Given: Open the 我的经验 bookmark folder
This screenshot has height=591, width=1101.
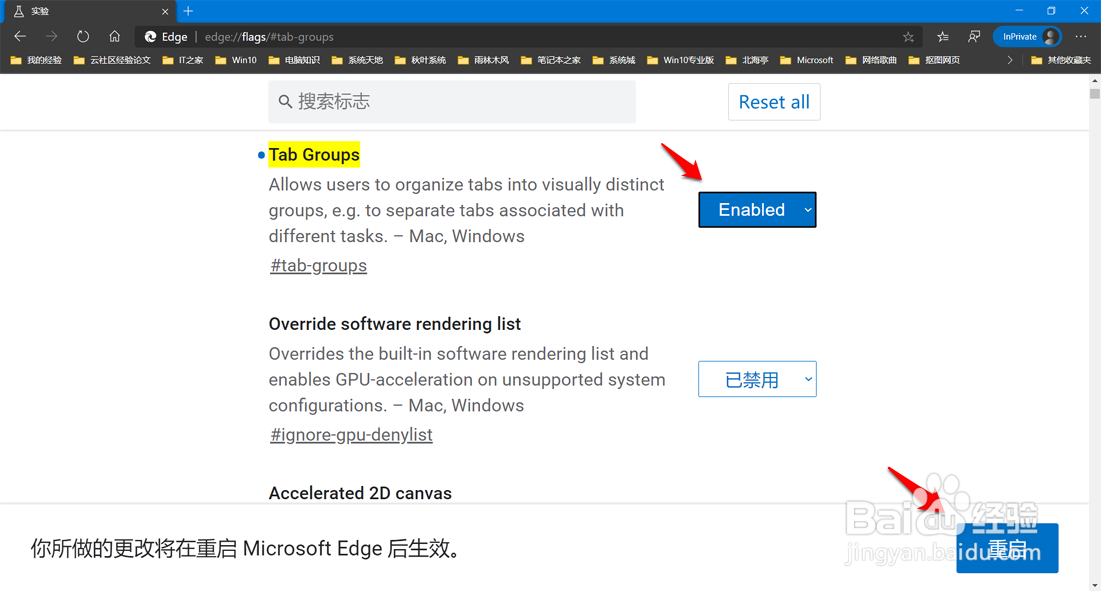Looking at the screenshot, I should tap(36, 60).
